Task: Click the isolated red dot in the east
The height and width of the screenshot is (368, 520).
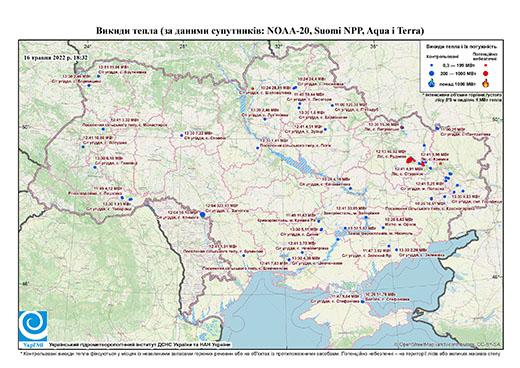Action: 440,163
